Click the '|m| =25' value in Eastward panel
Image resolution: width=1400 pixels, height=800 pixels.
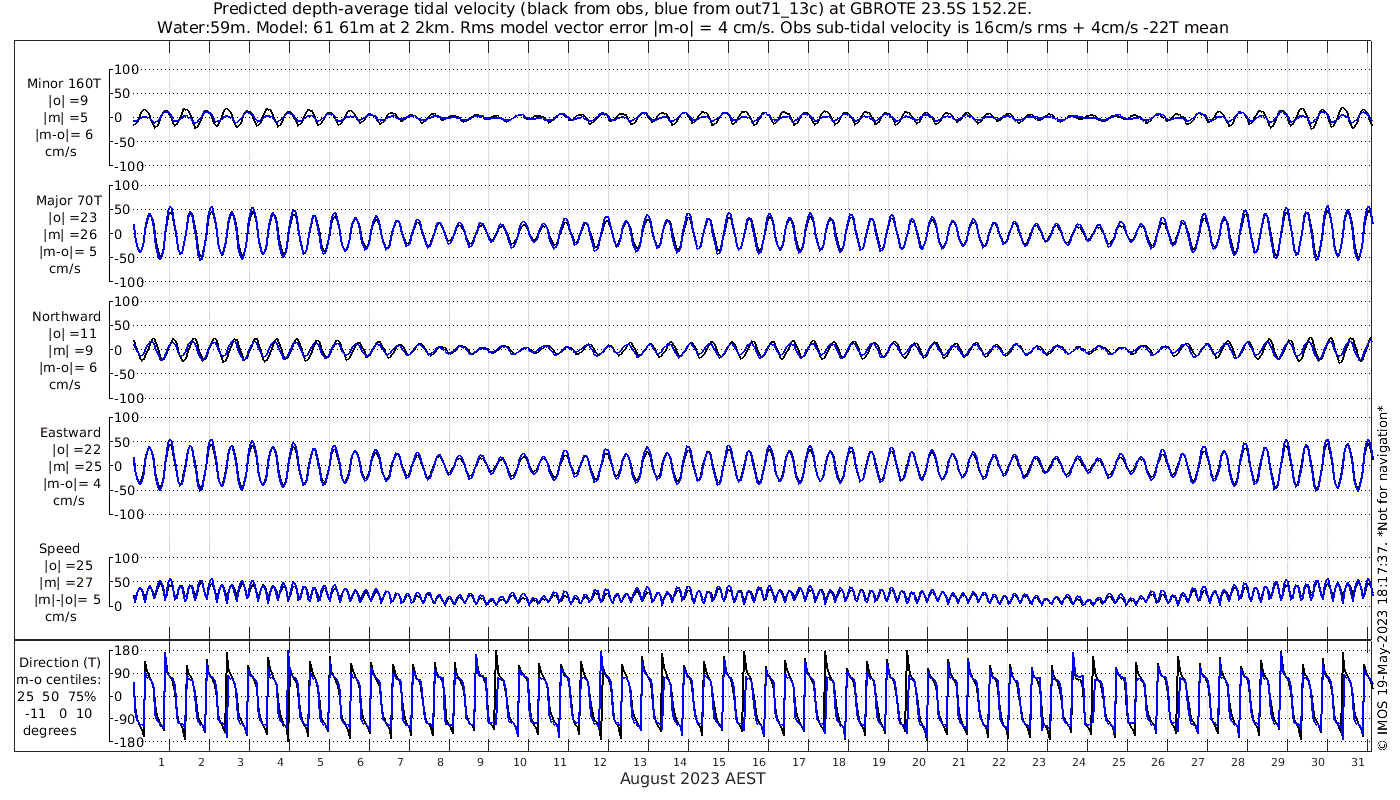coord(73,467)
